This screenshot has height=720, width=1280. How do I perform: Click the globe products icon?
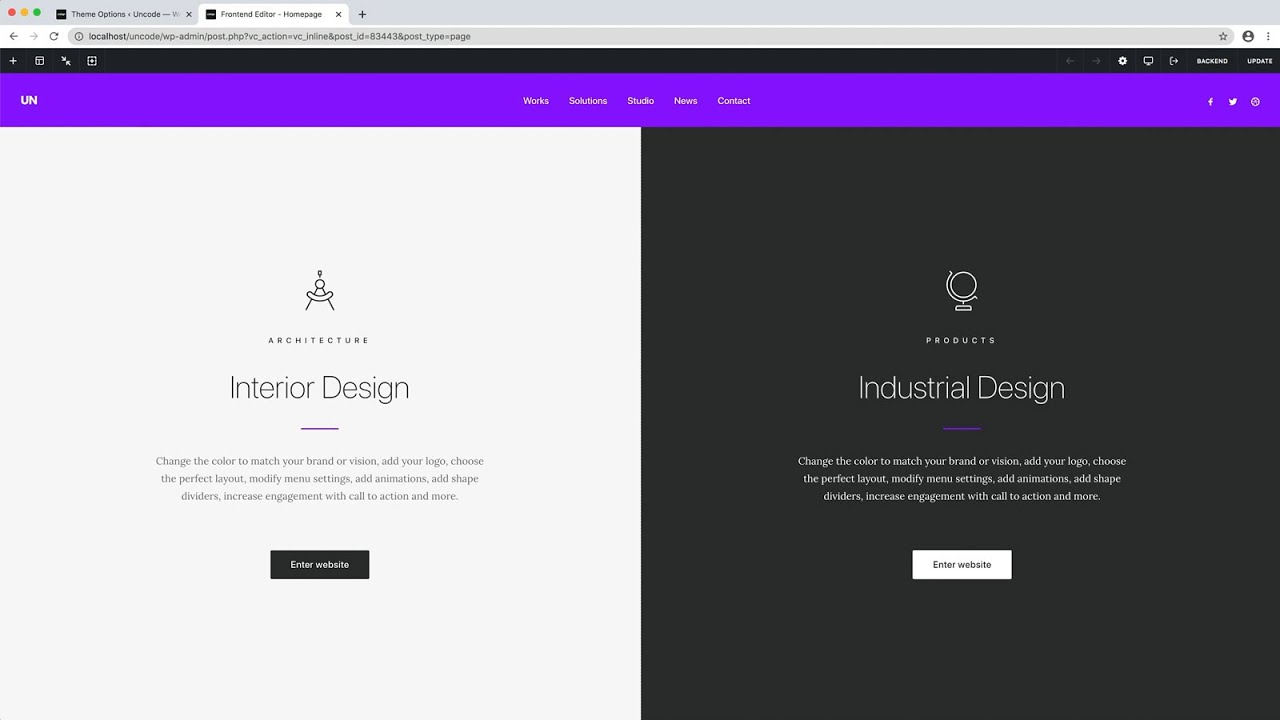[x=962, y=290]
